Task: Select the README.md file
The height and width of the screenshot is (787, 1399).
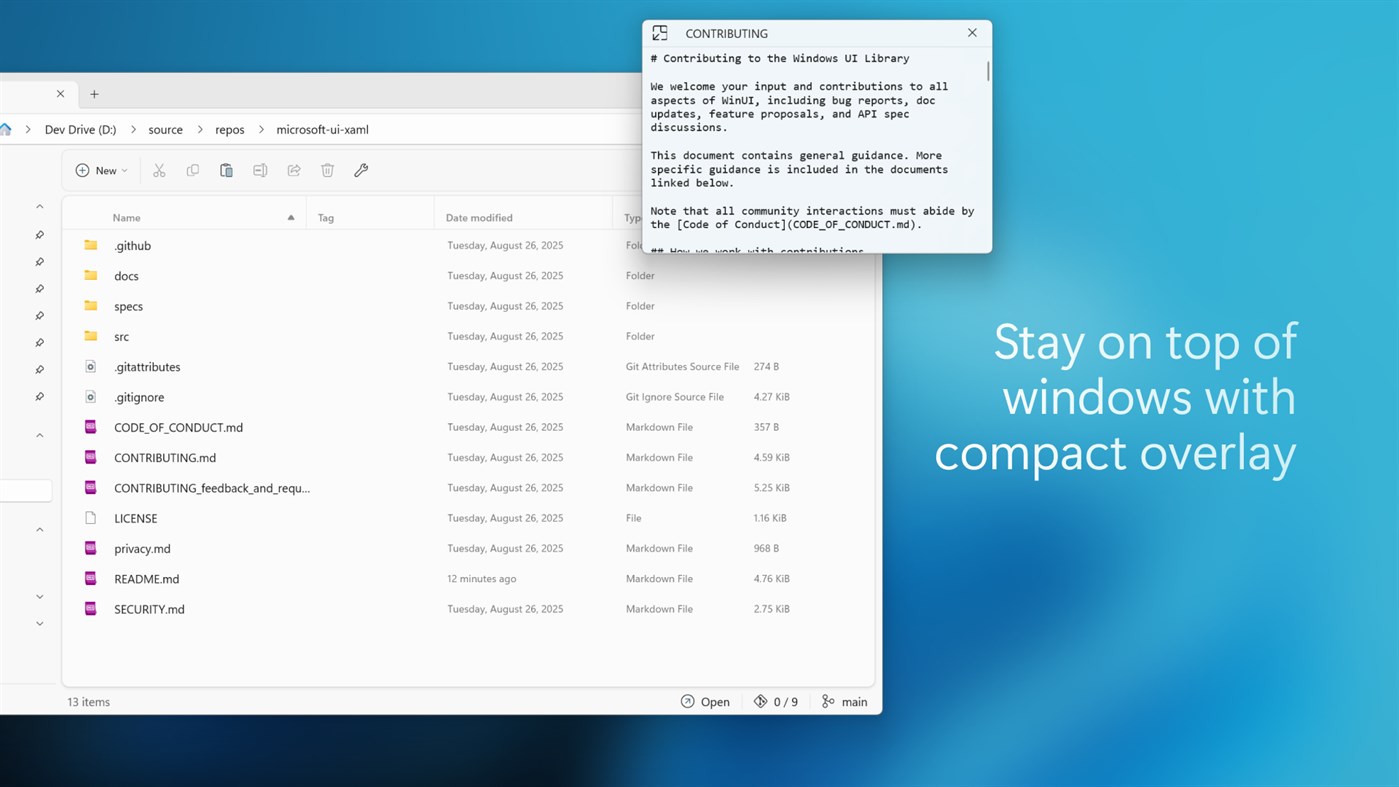Action: [x=146, y=578]
